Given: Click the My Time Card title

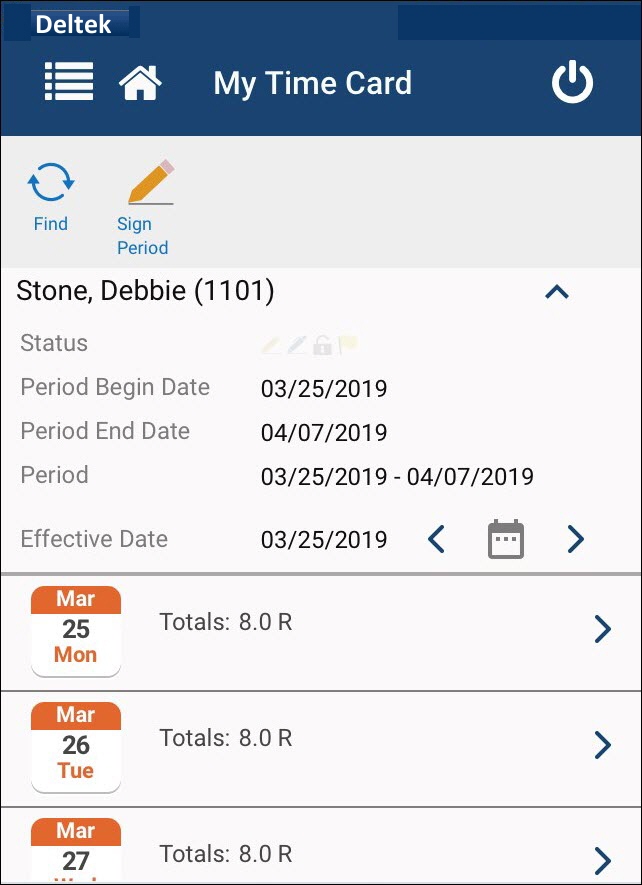Looking at the screenshot, I should click(x=312, y=83).
